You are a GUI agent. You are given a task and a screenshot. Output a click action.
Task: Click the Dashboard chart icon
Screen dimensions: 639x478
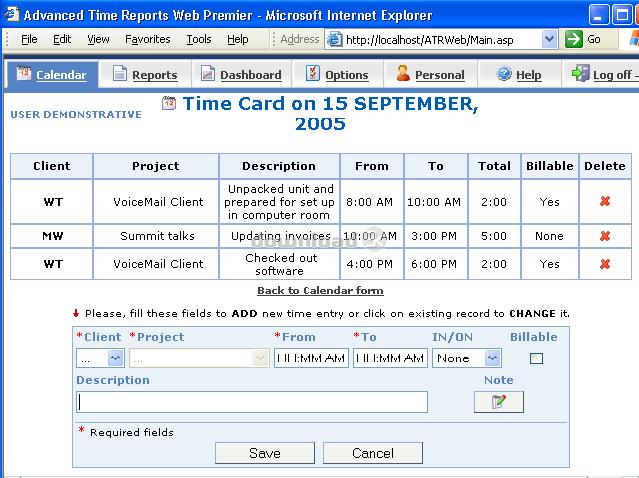207,73
